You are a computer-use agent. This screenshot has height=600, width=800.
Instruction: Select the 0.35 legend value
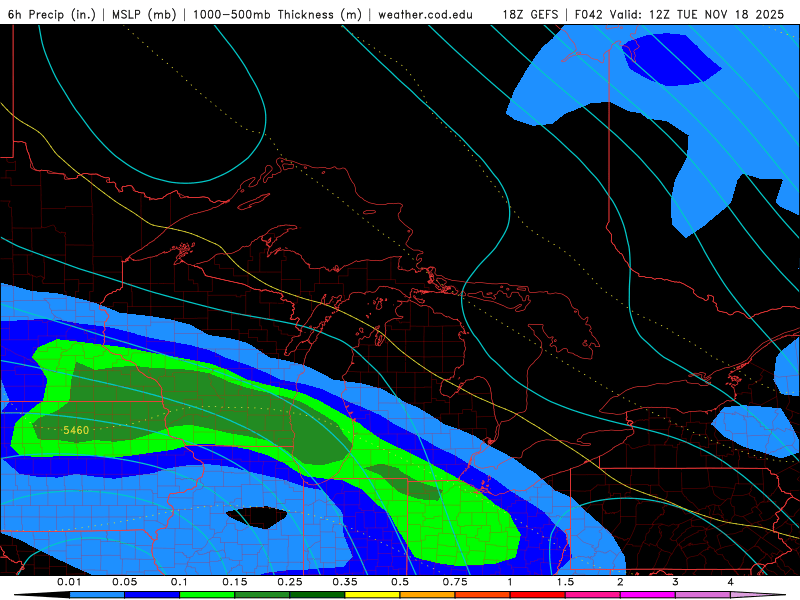pos(345,582)
